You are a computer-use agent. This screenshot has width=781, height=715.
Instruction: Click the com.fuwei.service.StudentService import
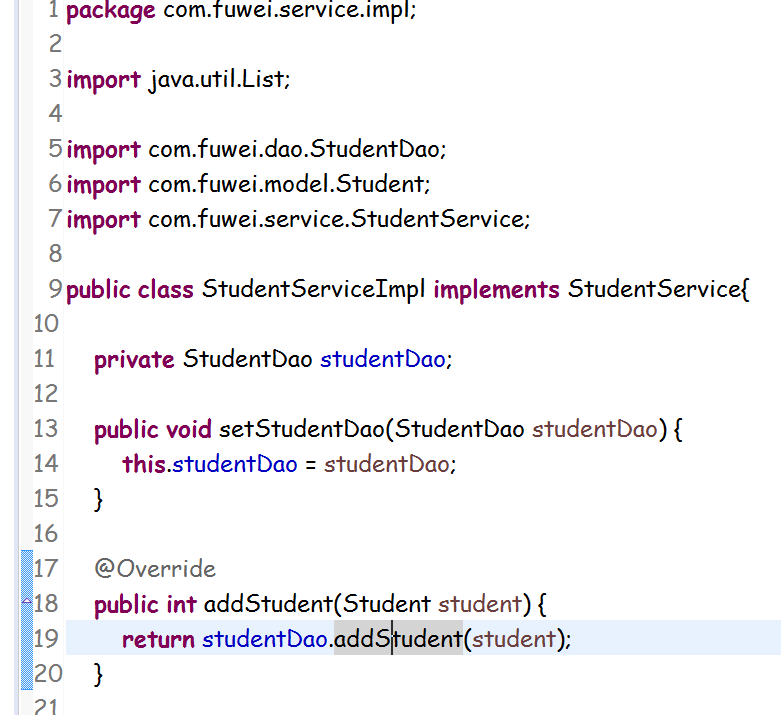[x=338, y=220]
